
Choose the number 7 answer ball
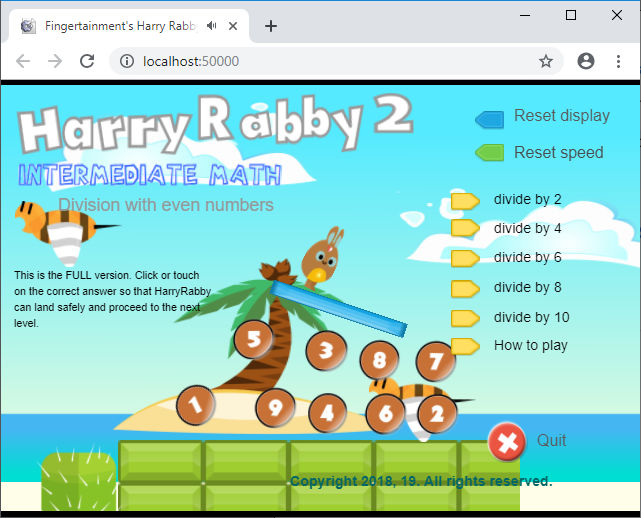pos(435,360)
